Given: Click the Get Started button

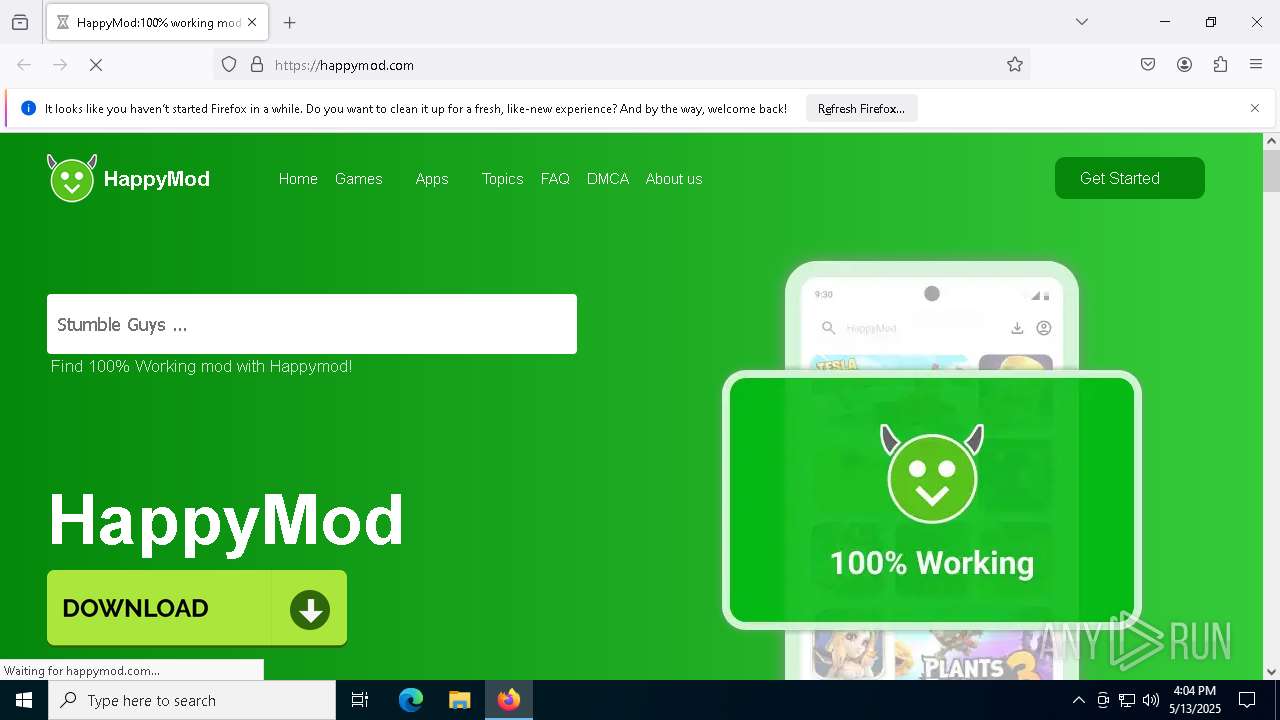Looking at the screenshot, I should pyautogui.click(x=1129, y=178).
